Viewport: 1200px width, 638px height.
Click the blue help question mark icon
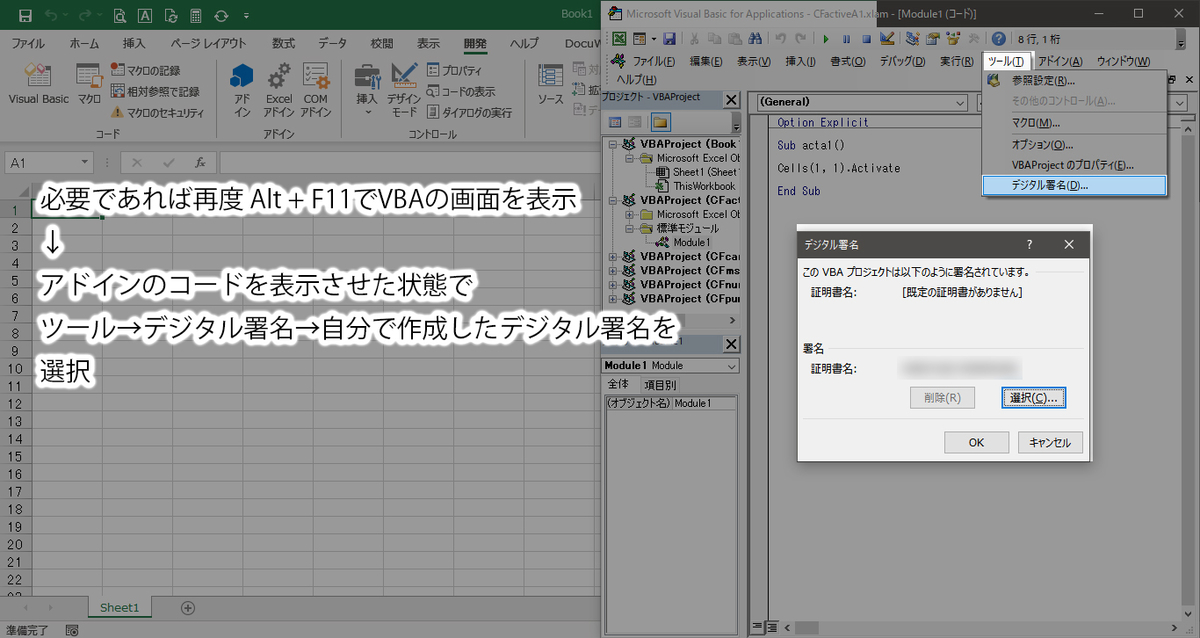999,38
